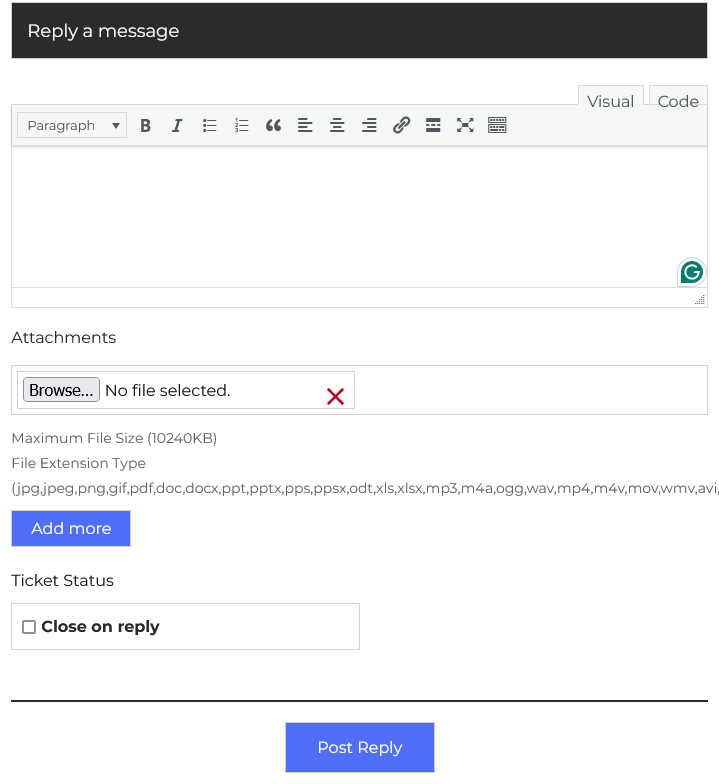Screen dimensions: 719x784
Task: Toggle bold formatting in editor toolbar
Action: (145, 126)
